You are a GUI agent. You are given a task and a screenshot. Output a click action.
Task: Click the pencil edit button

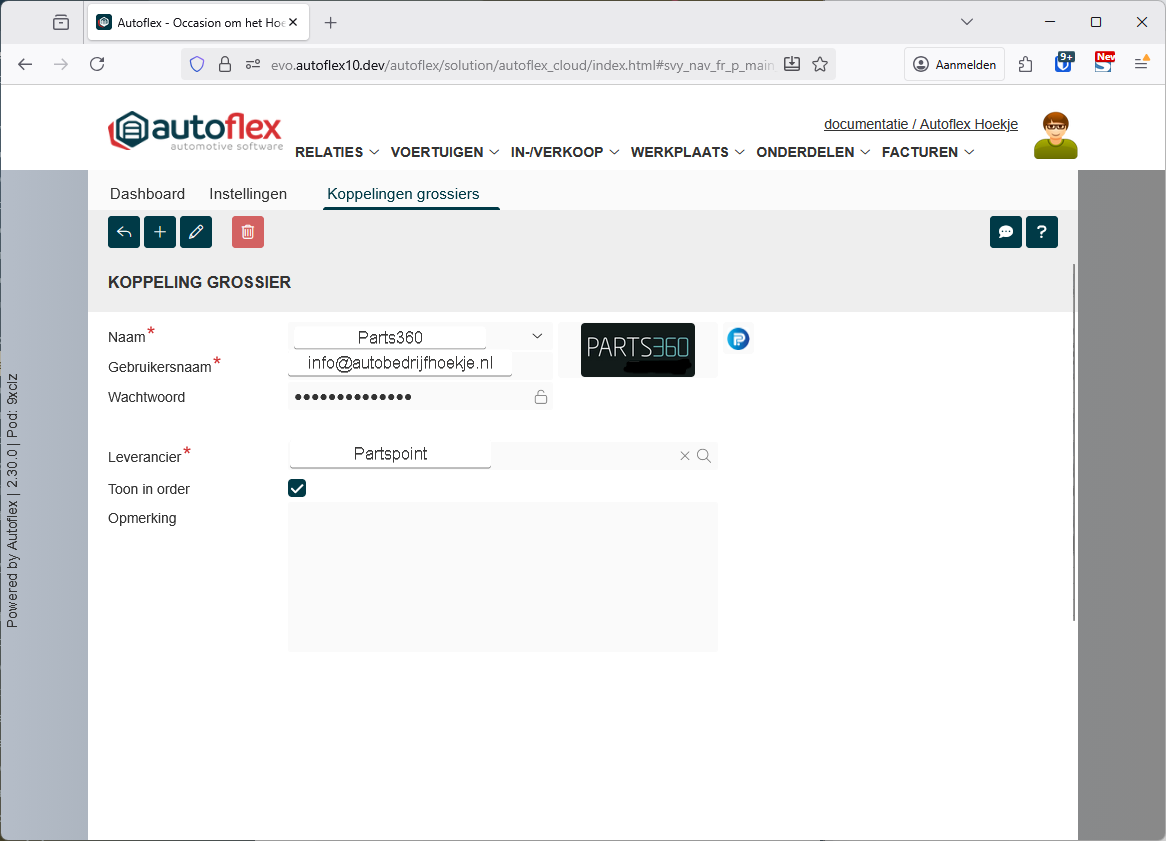(196, 232)
